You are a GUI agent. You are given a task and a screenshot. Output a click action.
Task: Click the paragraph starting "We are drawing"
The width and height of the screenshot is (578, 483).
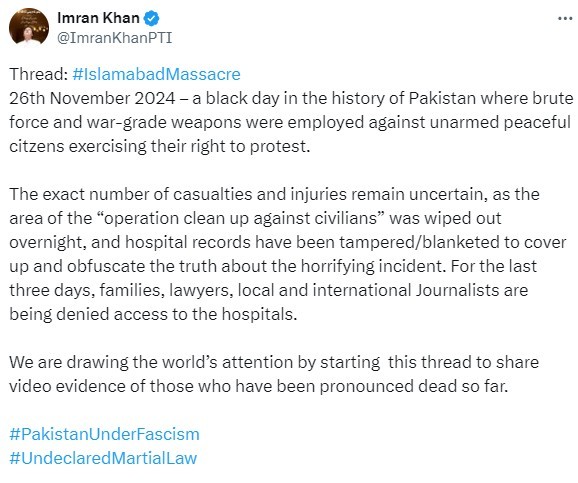pos(274,374)
